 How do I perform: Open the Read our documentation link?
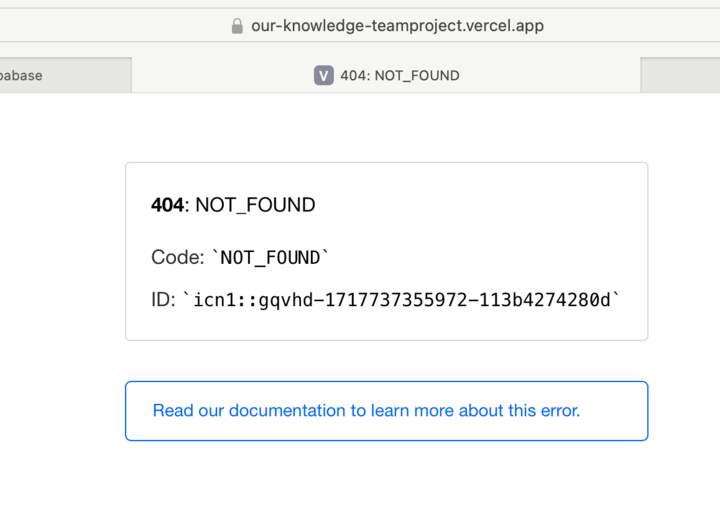366,410
